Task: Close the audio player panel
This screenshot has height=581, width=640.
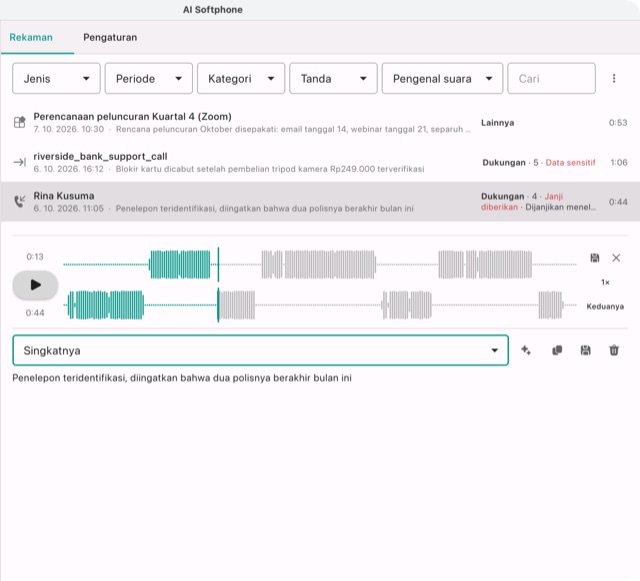Action: coord(616,258)
